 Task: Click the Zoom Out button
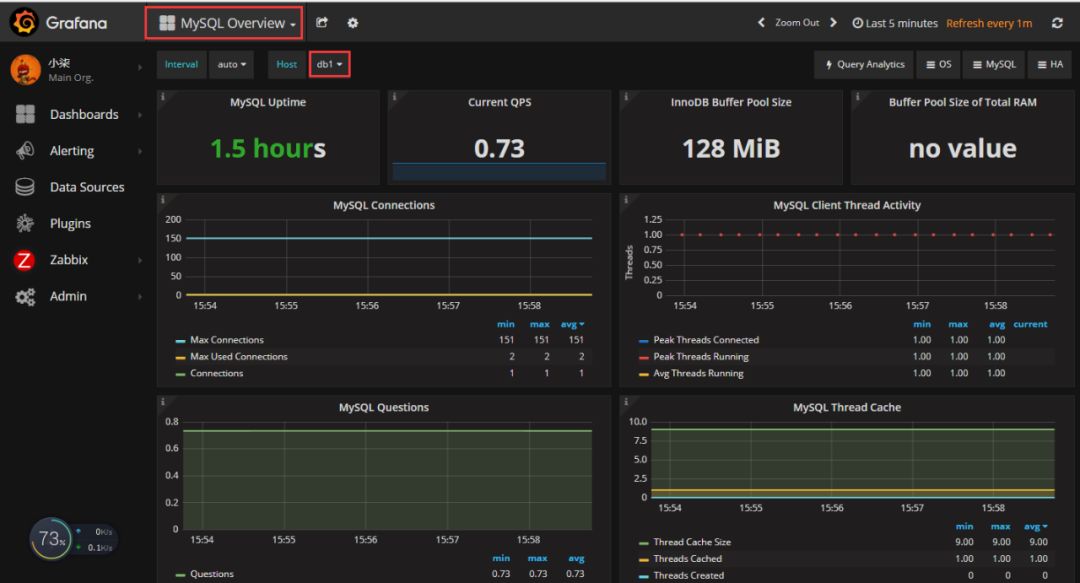(796, 23)
